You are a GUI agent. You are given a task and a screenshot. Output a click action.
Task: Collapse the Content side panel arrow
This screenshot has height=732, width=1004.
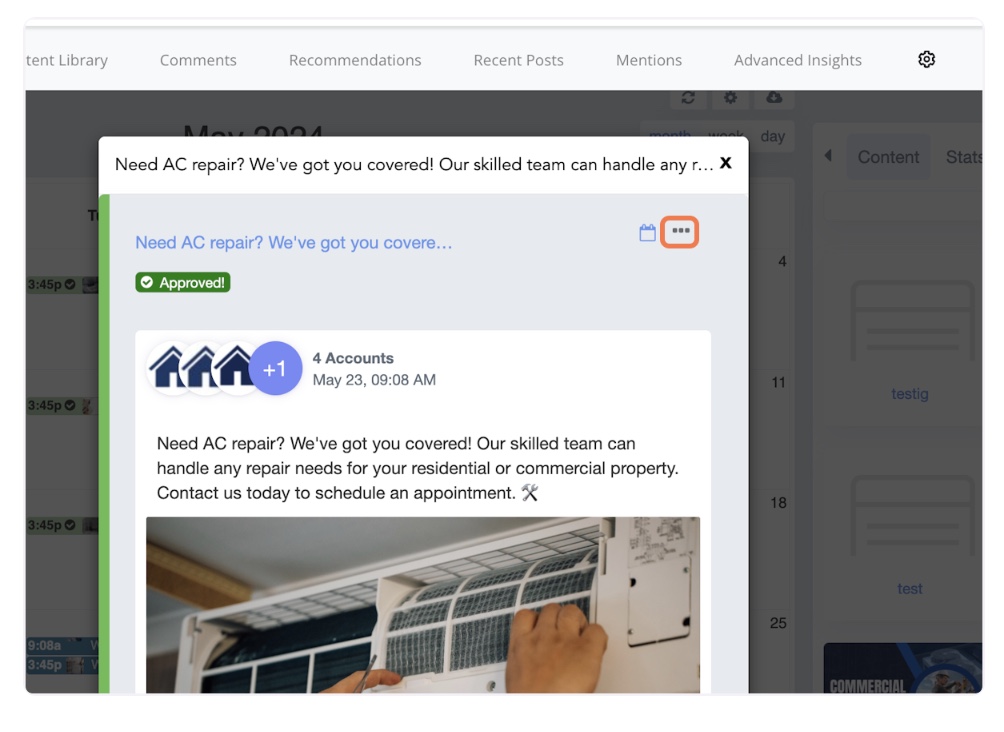click(828, 156)
